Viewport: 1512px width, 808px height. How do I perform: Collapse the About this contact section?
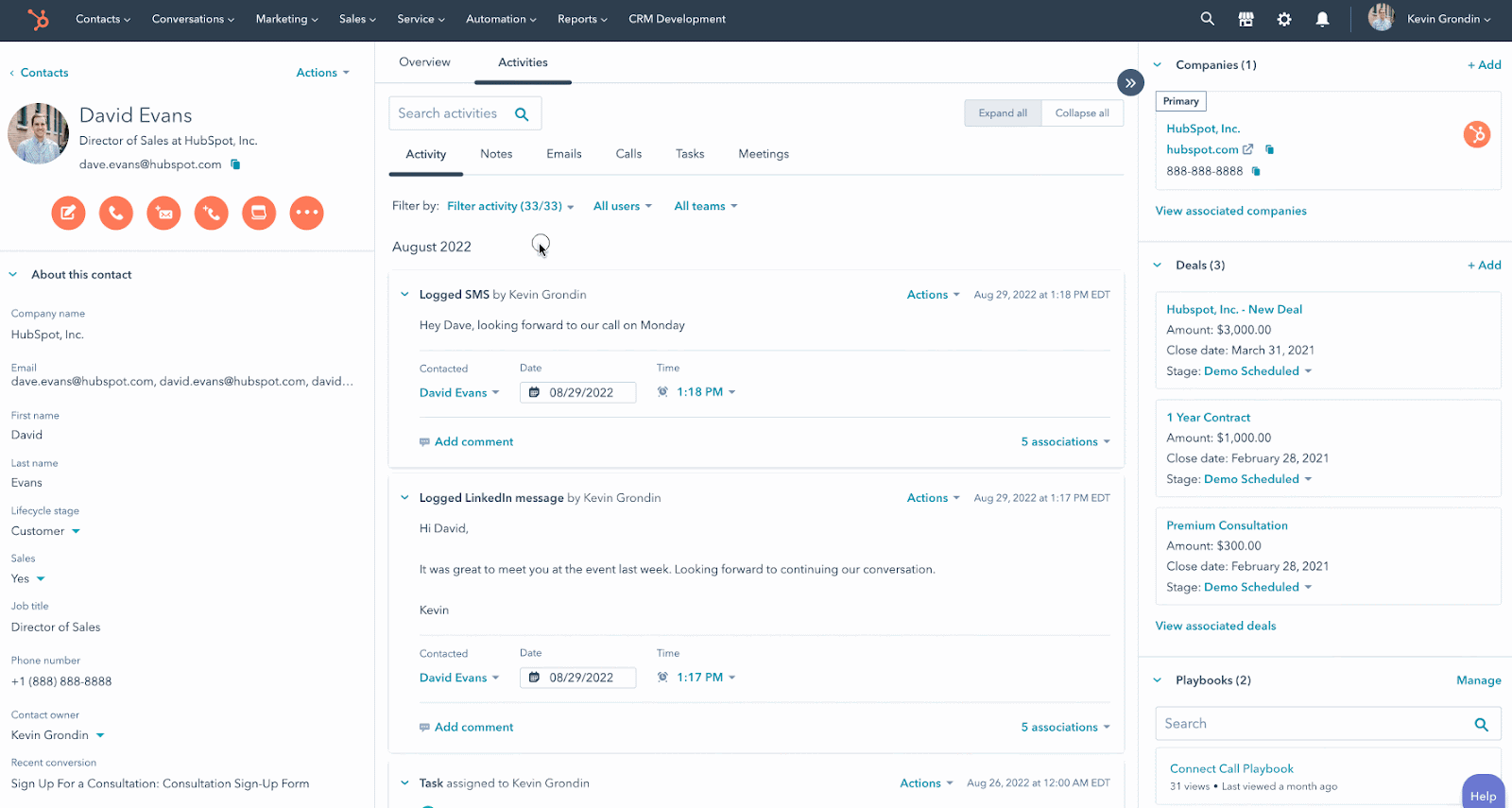(x=13, y=275)
